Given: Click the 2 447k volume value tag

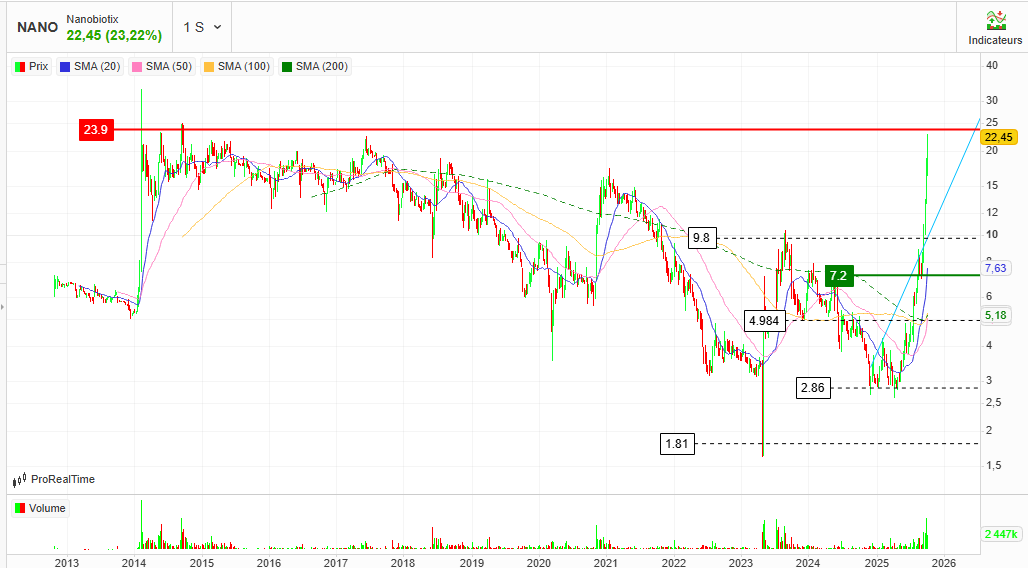Looking at the screenshot, I should click(1001, 534).
